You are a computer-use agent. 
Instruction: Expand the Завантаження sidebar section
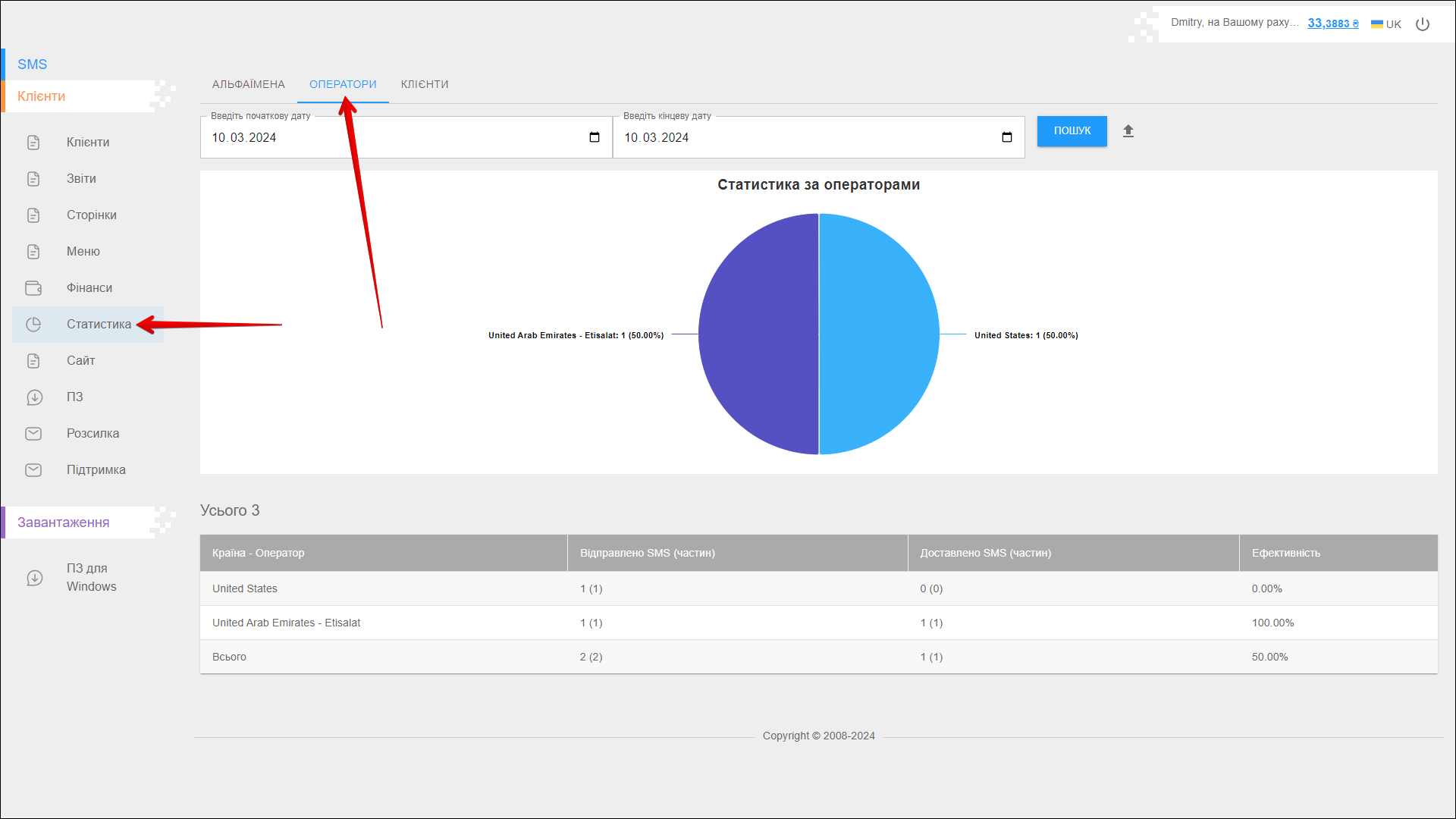pyautogui.click(x=64, y=522)
